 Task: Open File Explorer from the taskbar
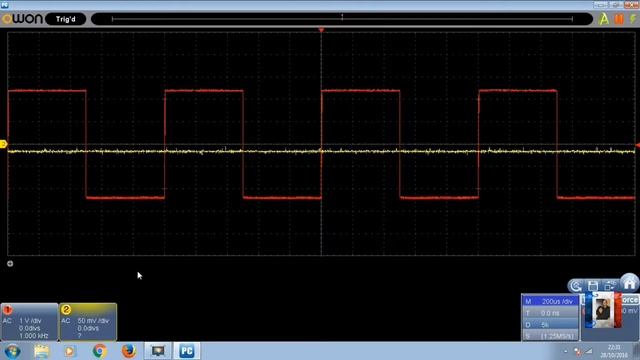tap(41, 351)
